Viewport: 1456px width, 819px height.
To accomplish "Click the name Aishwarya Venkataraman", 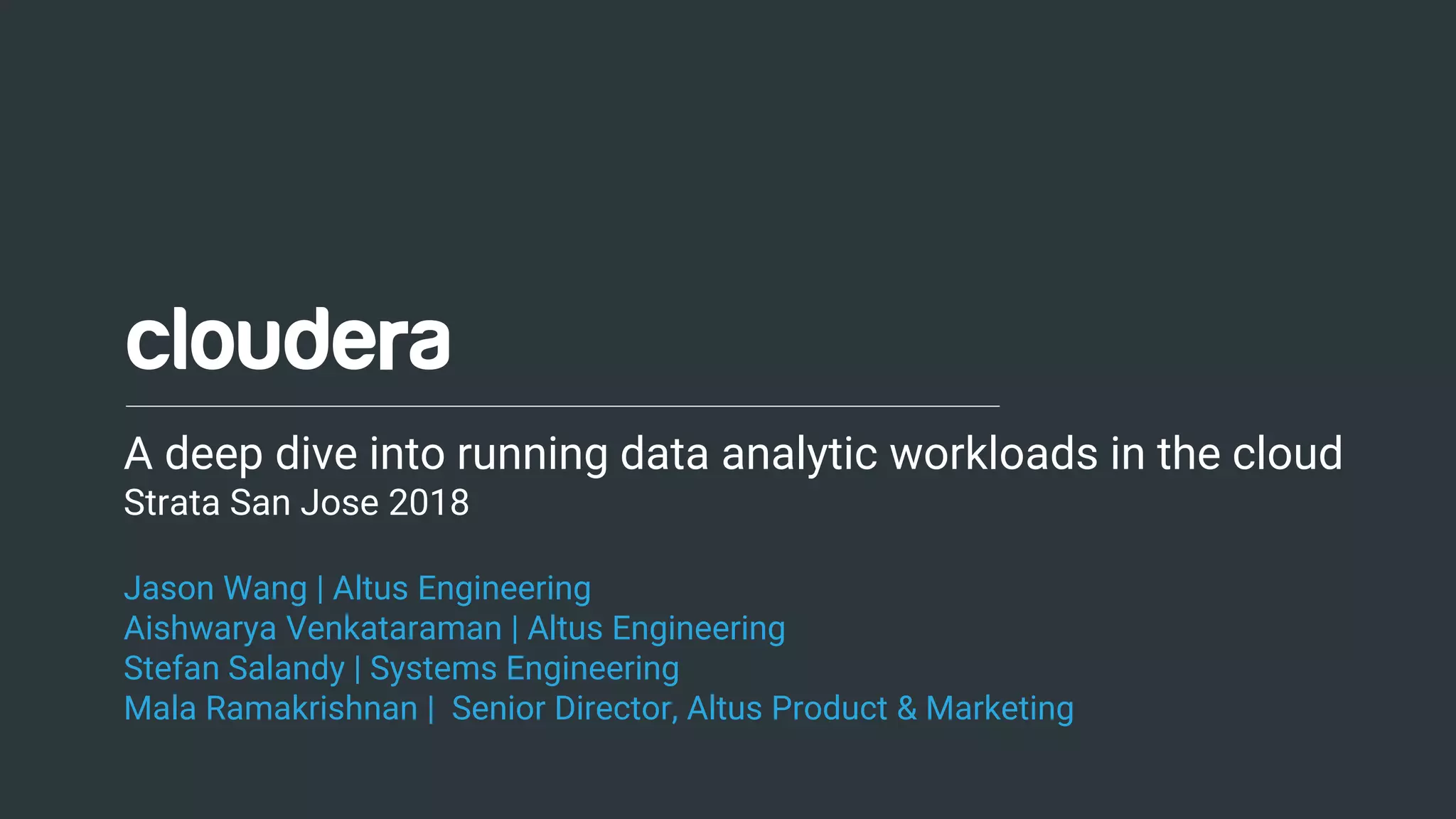I will pyautogui.click(x=313, y=629).
